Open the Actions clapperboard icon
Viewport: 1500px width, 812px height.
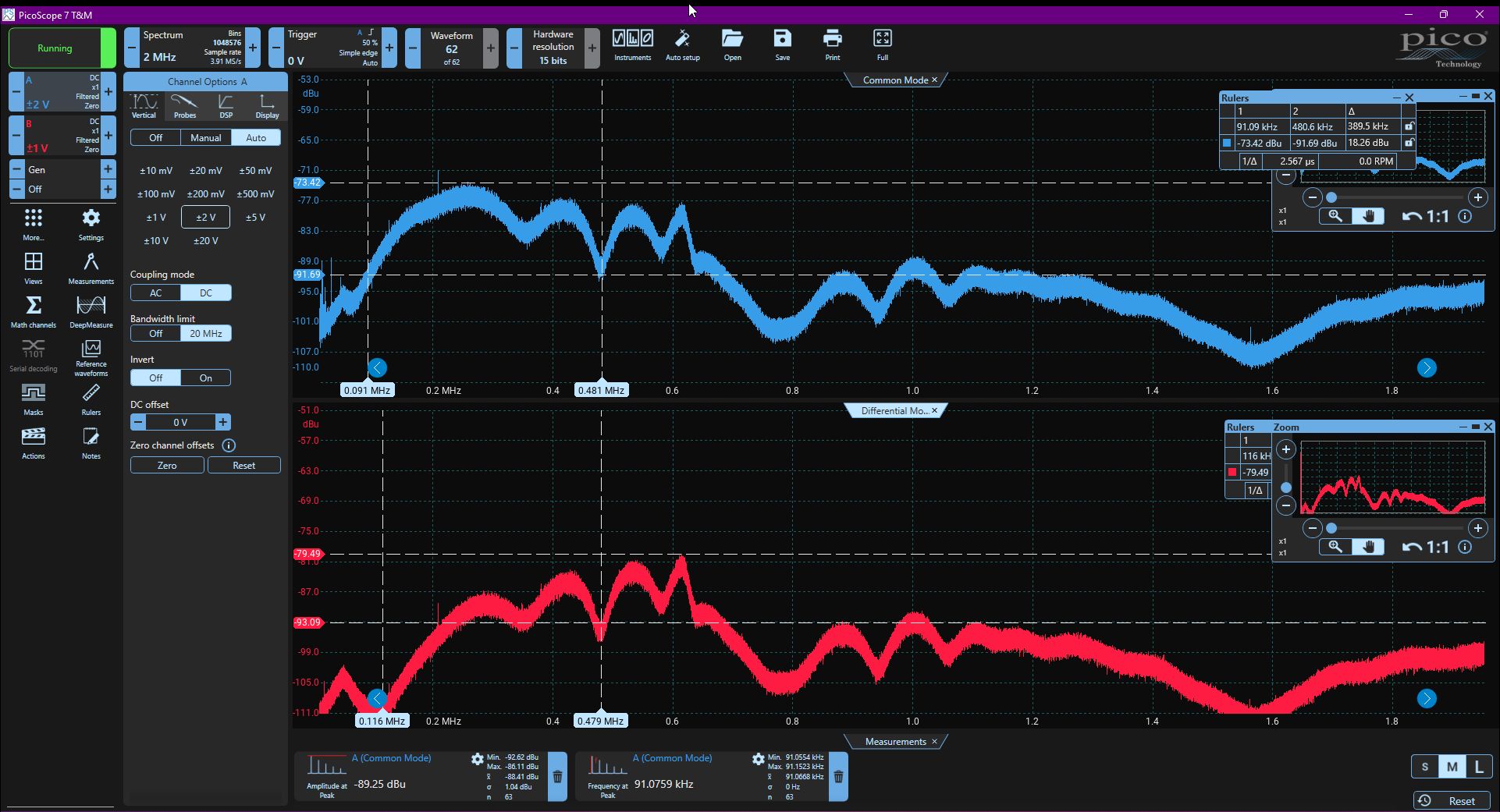[34, 442]
